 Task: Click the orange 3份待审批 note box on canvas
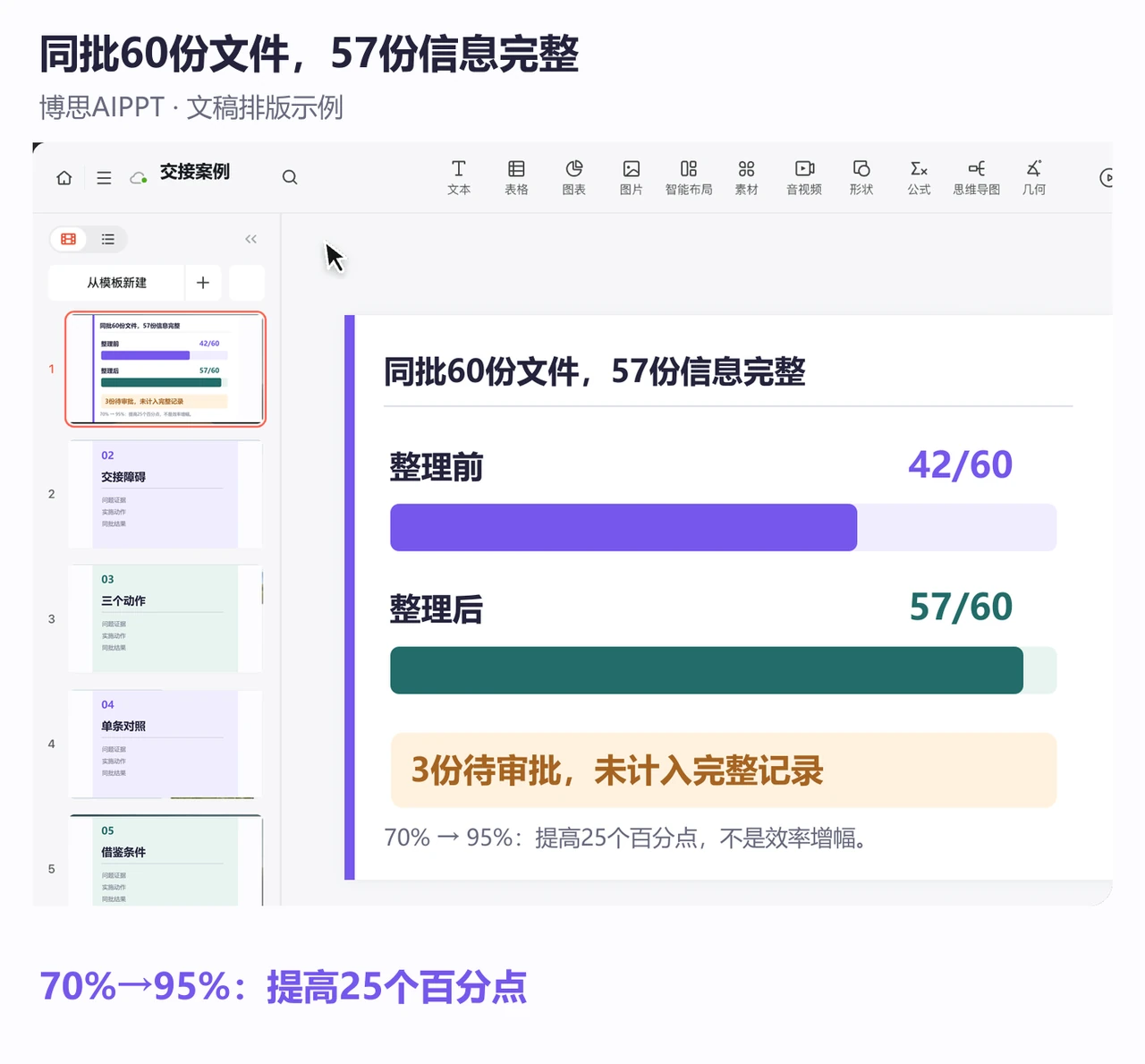pyautogui.click(x=723, y=770)
